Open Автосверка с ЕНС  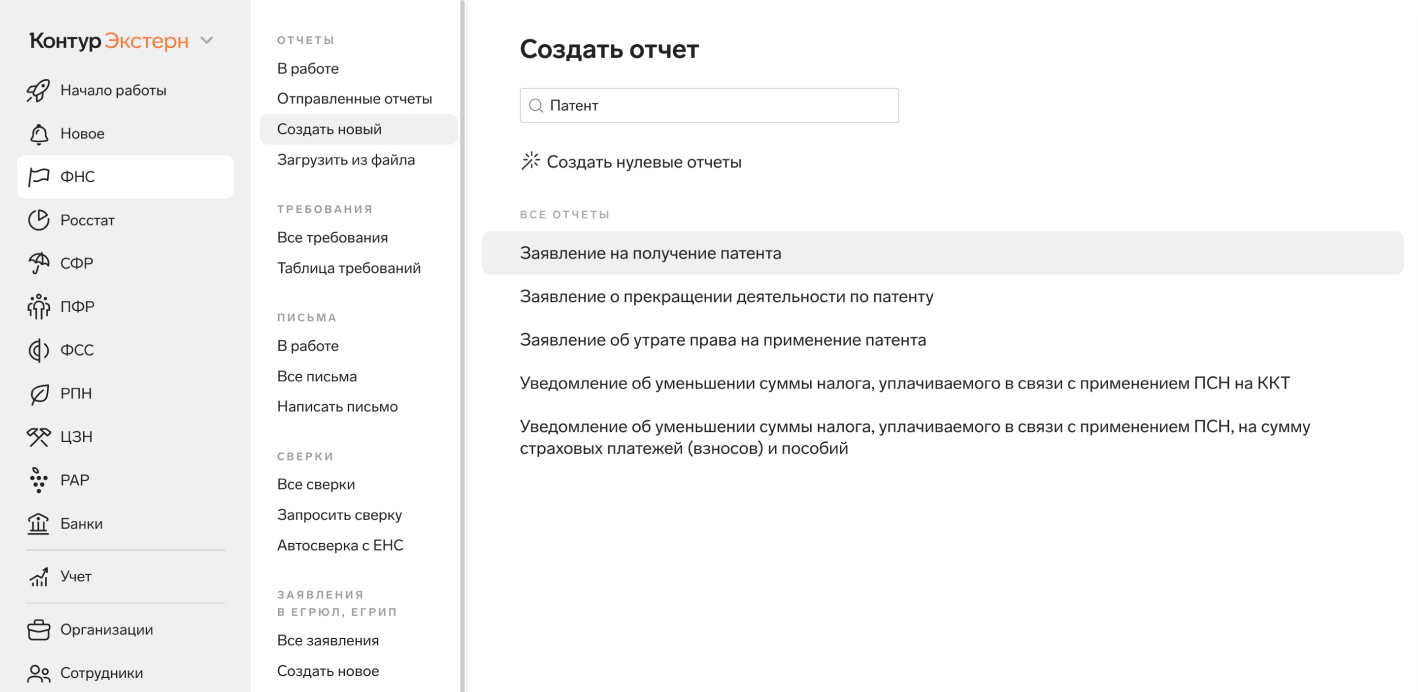[x=340, y=546]
